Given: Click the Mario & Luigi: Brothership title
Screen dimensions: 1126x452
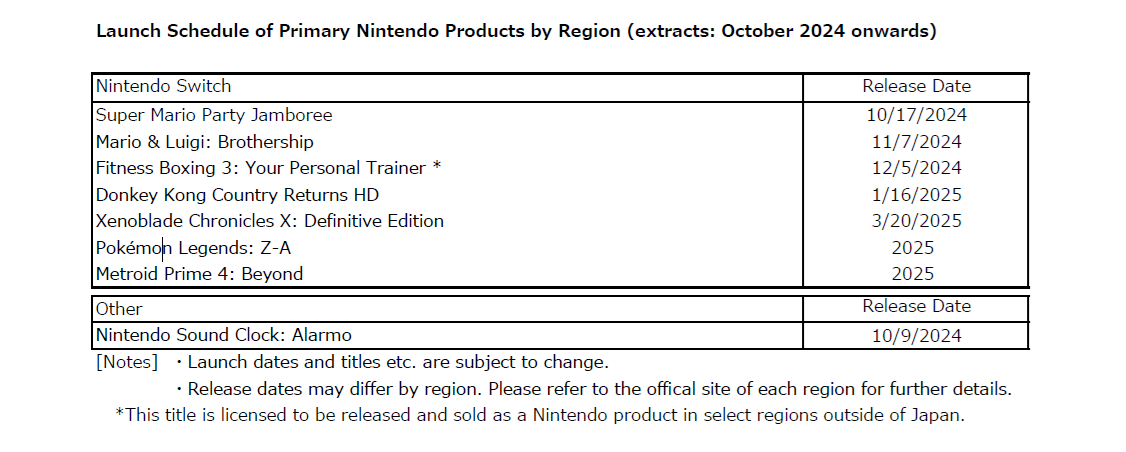Looking at the screenshot, I should click(x=205, y=142).
